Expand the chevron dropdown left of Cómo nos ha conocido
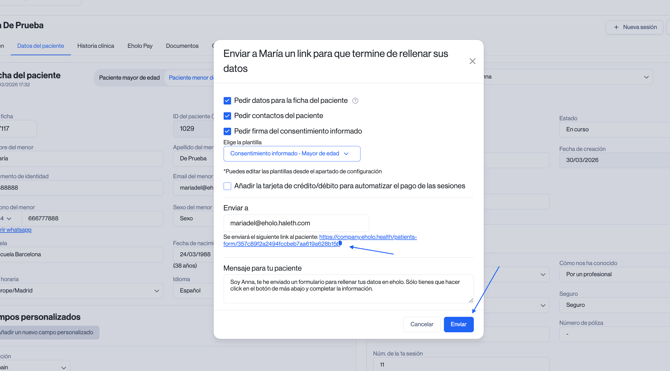670x371 pixels. point(543,274)
